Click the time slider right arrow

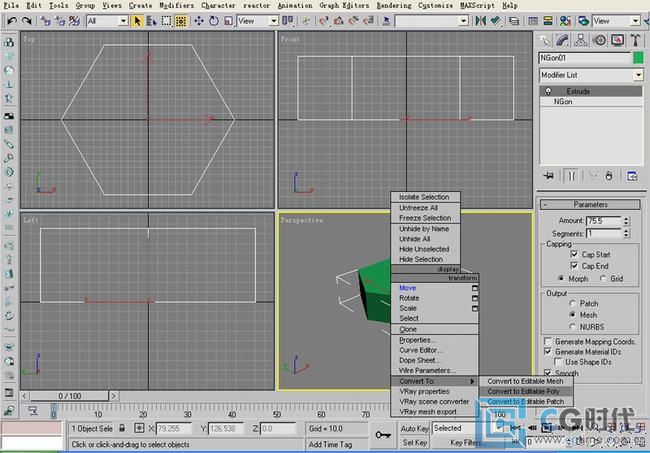[113, 396]
